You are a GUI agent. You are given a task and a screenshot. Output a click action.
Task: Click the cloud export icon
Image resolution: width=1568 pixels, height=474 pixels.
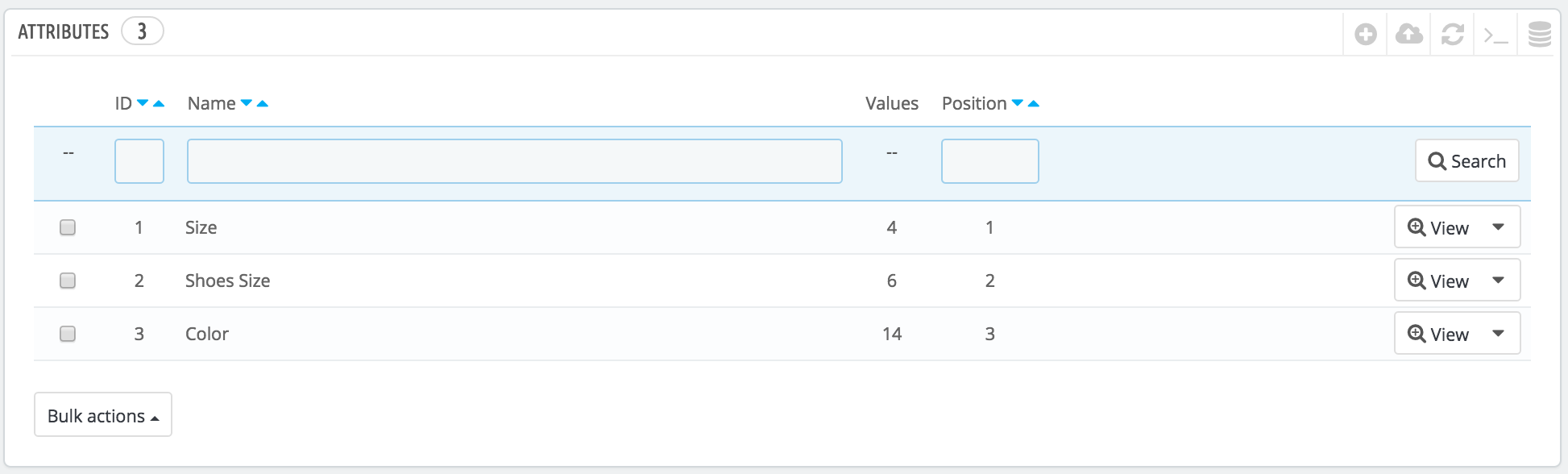[1409, 35]
